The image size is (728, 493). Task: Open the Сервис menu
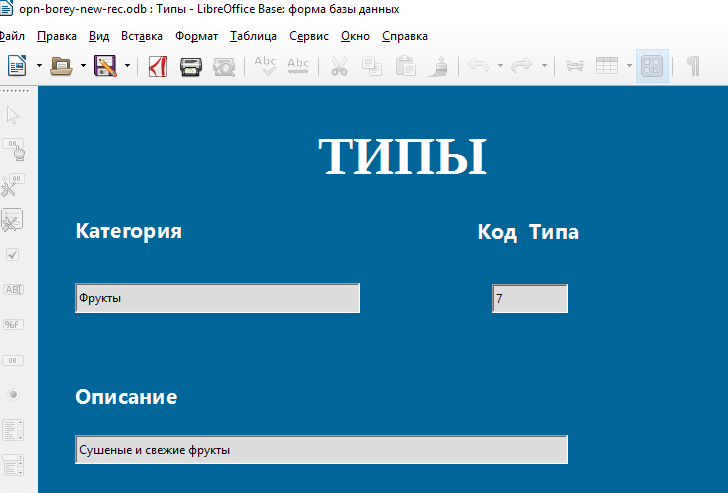pos(309,36)
